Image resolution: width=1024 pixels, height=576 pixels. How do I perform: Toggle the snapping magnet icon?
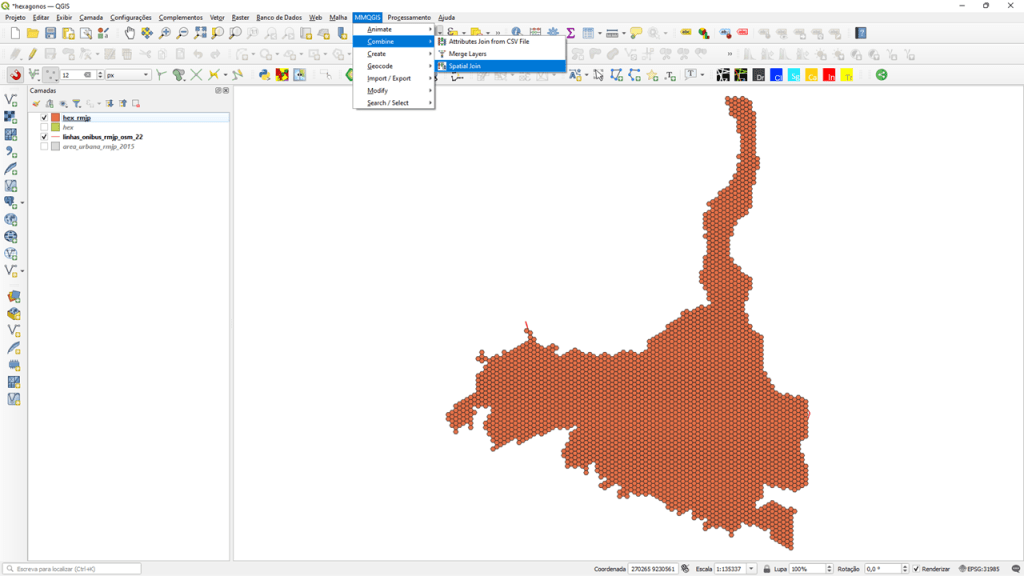pos(15,75)
